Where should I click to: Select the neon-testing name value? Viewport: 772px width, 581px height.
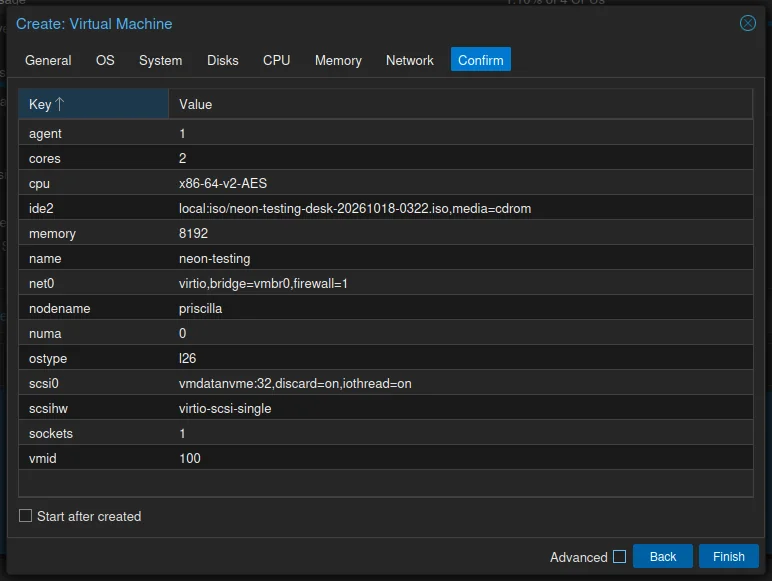coord(214,258)
